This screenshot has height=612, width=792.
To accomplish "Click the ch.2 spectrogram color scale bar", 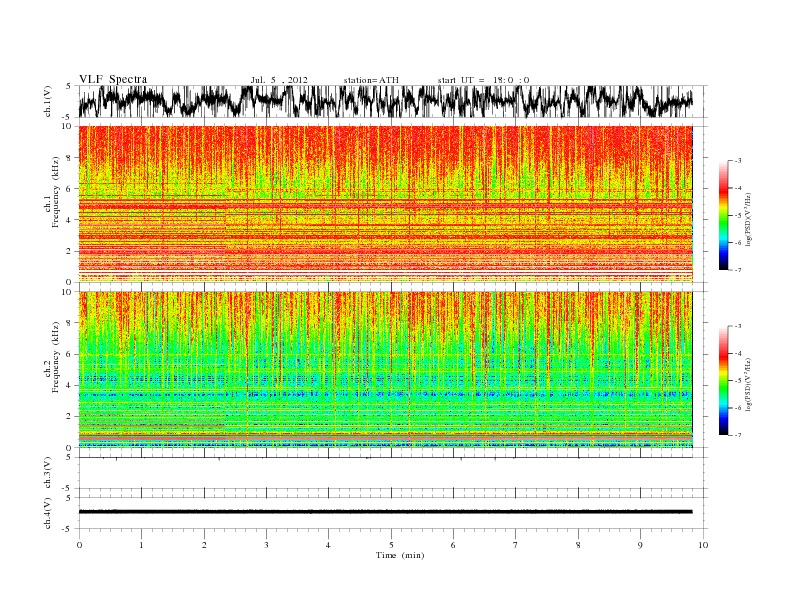I will (x=724, y=380).
